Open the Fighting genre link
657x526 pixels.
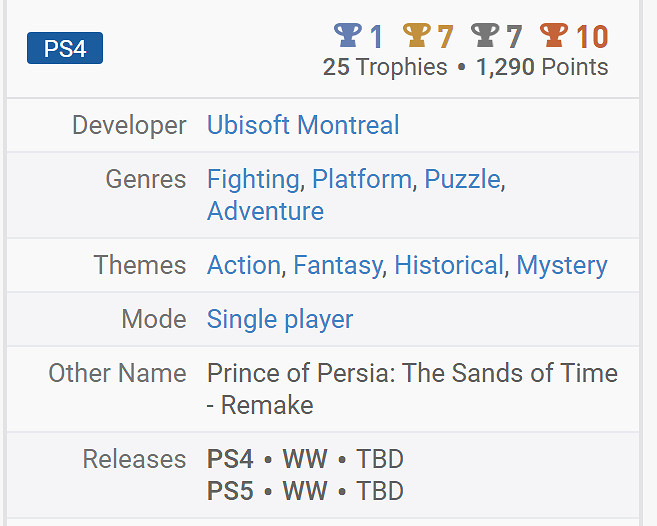[x=252, y=179]
